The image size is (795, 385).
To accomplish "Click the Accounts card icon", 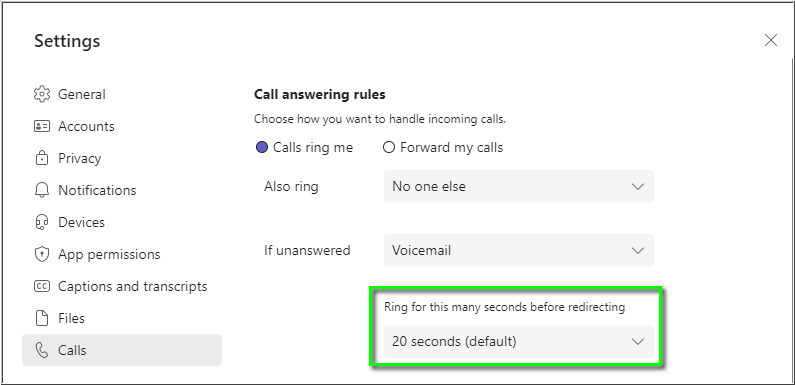I will tap(42, 126).
